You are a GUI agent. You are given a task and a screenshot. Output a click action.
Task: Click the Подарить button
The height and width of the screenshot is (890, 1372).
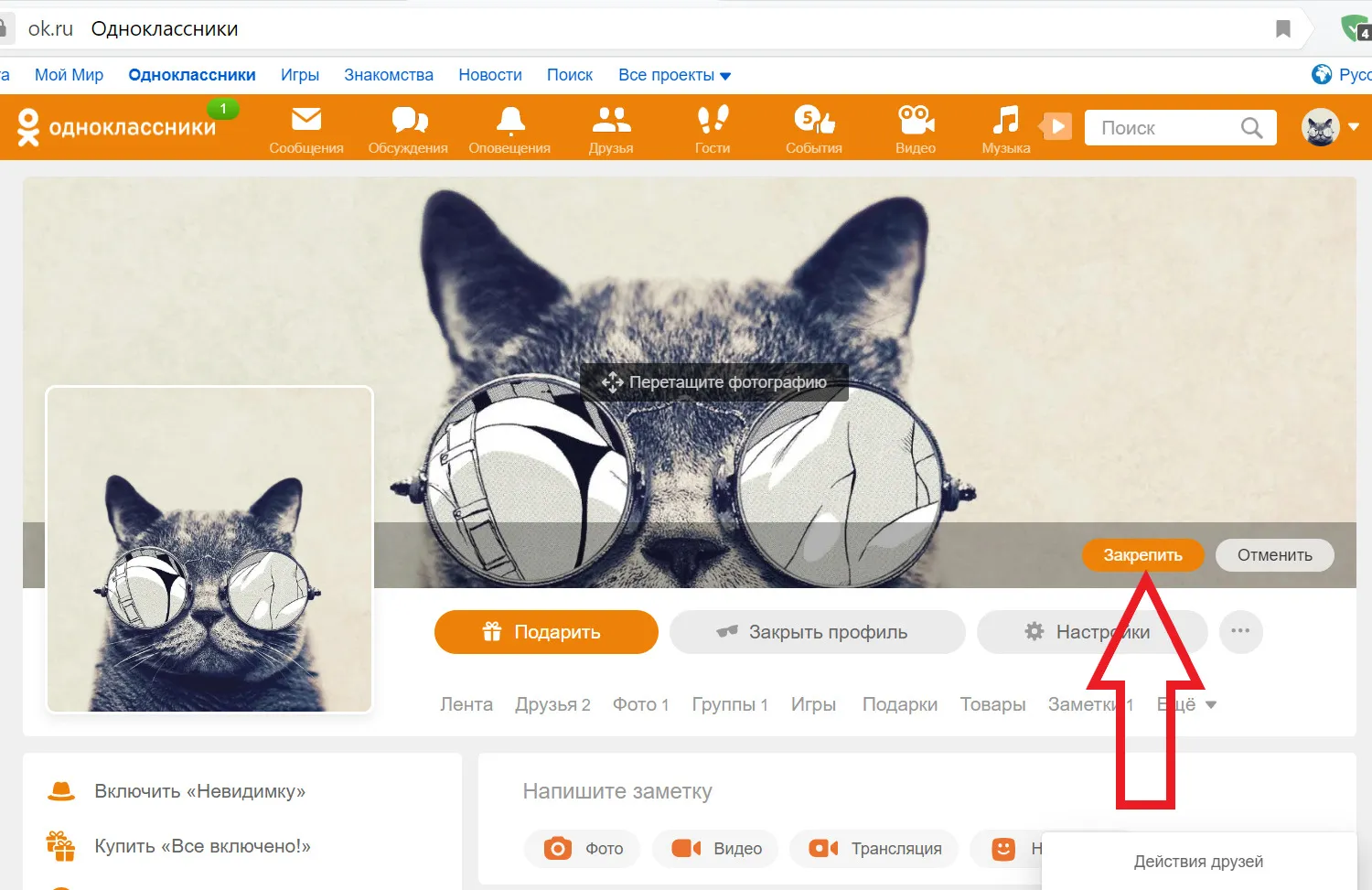(x=546, y=632)
